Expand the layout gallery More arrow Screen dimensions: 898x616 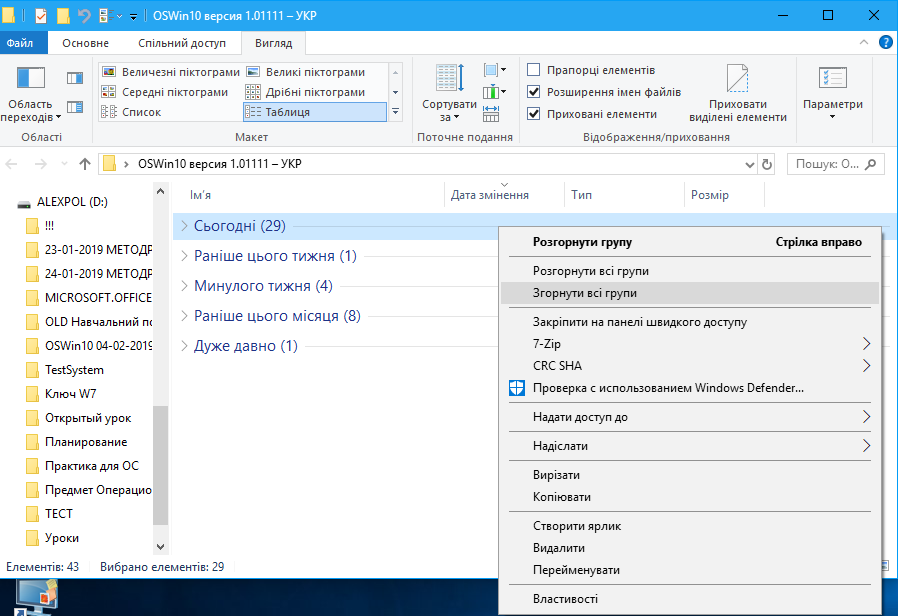(x=395, y=112)
